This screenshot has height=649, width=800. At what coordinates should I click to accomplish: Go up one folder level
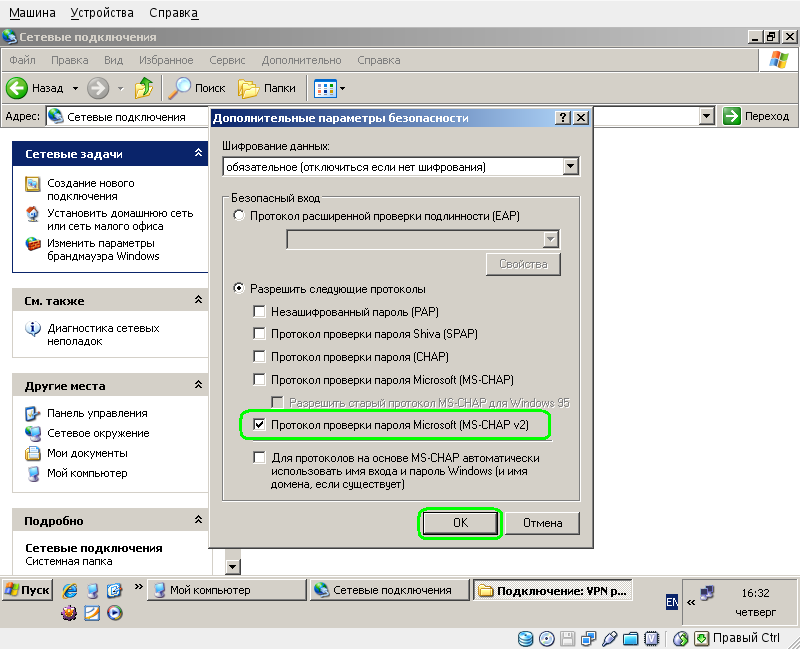144,88
